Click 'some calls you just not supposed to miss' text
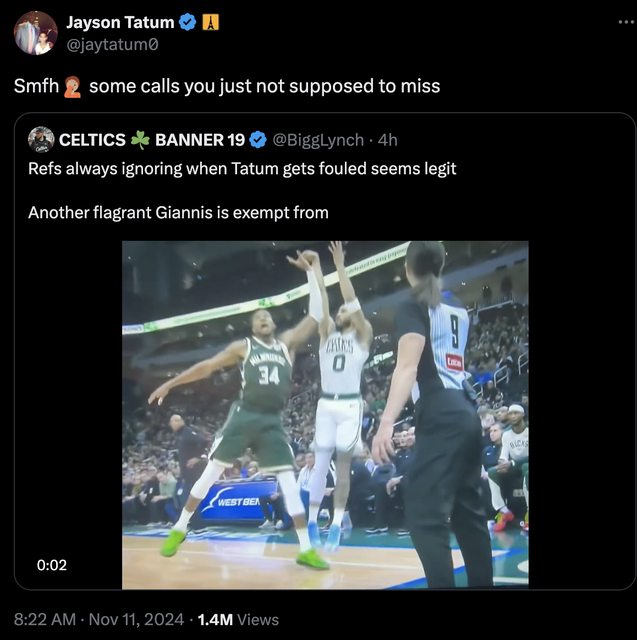Screen dimensions: 637x640 click(x=264, y=86)
